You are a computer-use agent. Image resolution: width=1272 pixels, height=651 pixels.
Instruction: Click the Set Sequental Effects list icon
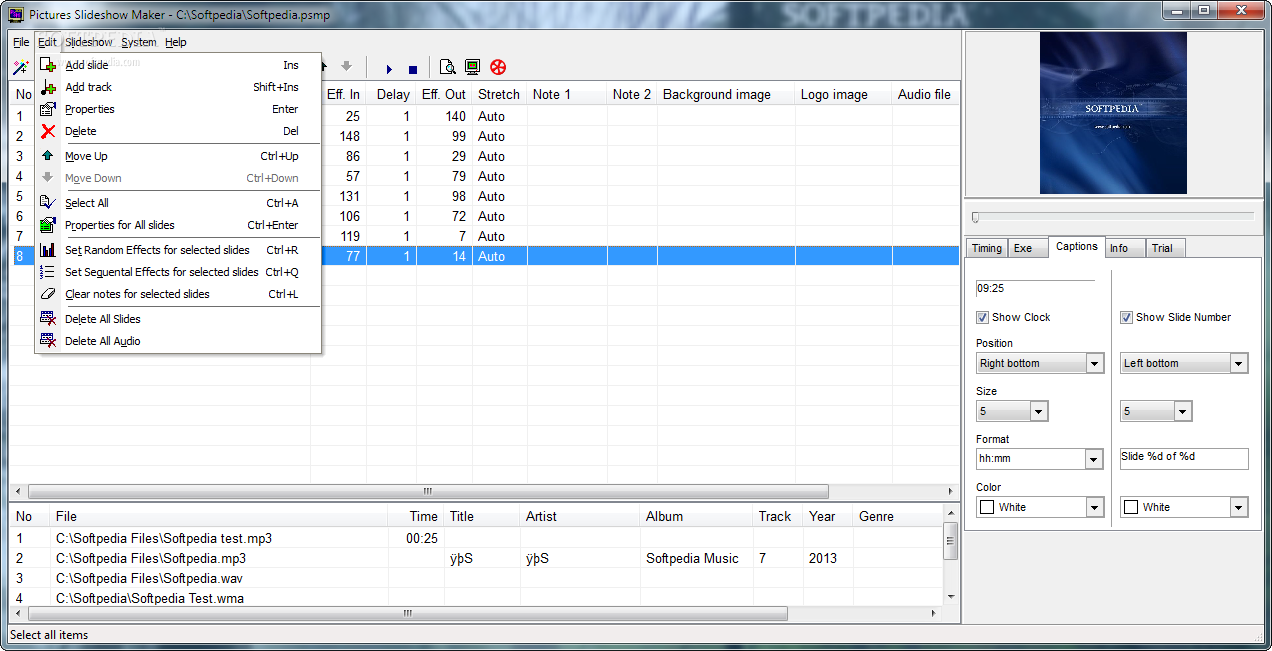point(48,272)
